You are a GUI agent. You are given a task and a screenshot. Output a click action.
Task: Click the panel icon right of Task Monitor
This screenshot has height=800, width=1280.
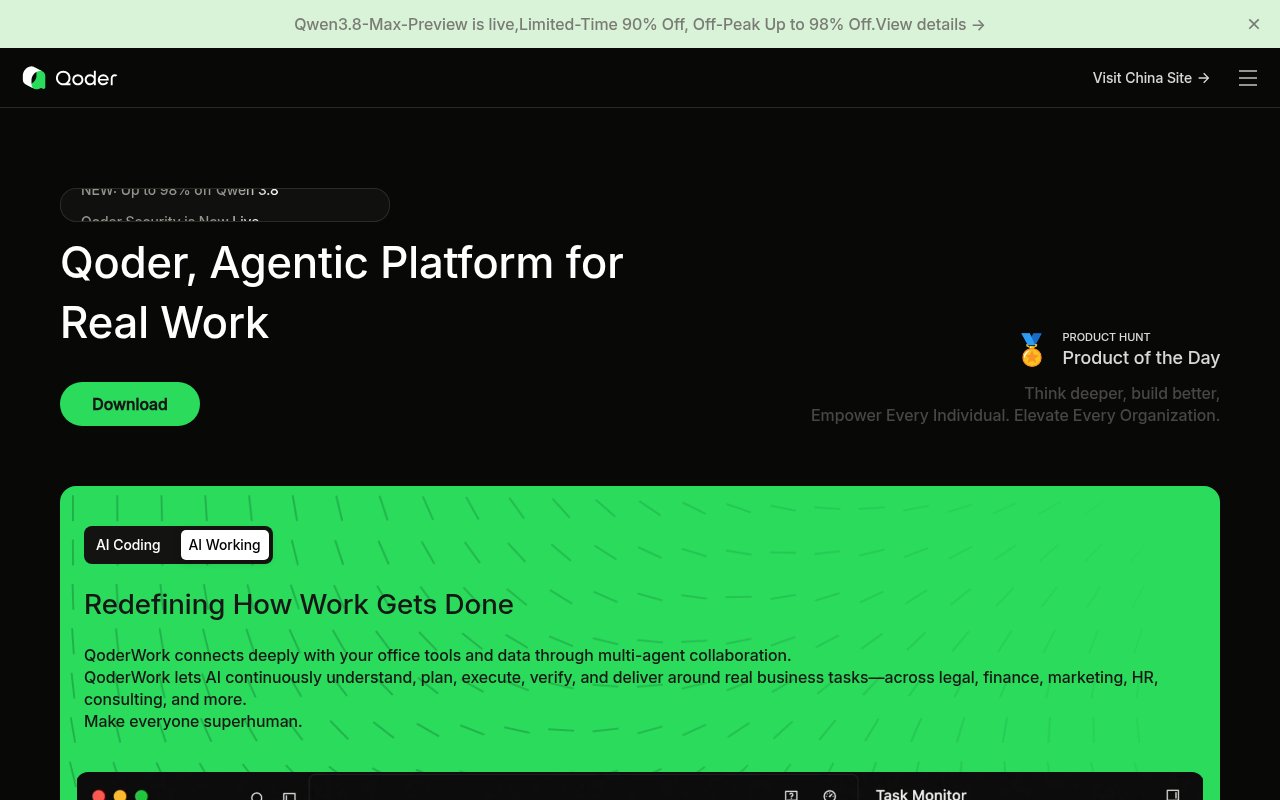(1173, 795)
